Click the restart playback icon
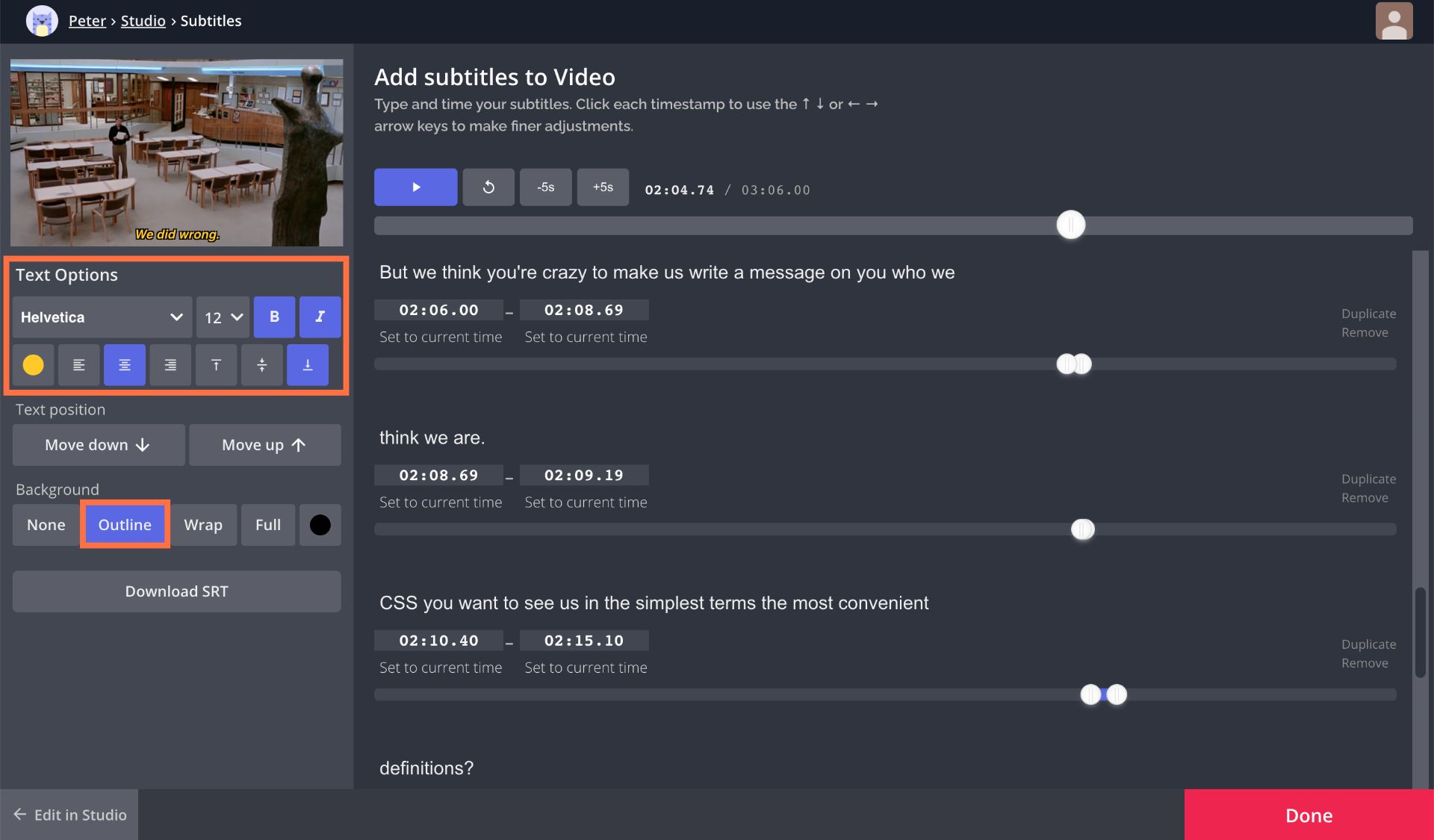This screenshot has width=1434, height=840. tap(488, 187)
